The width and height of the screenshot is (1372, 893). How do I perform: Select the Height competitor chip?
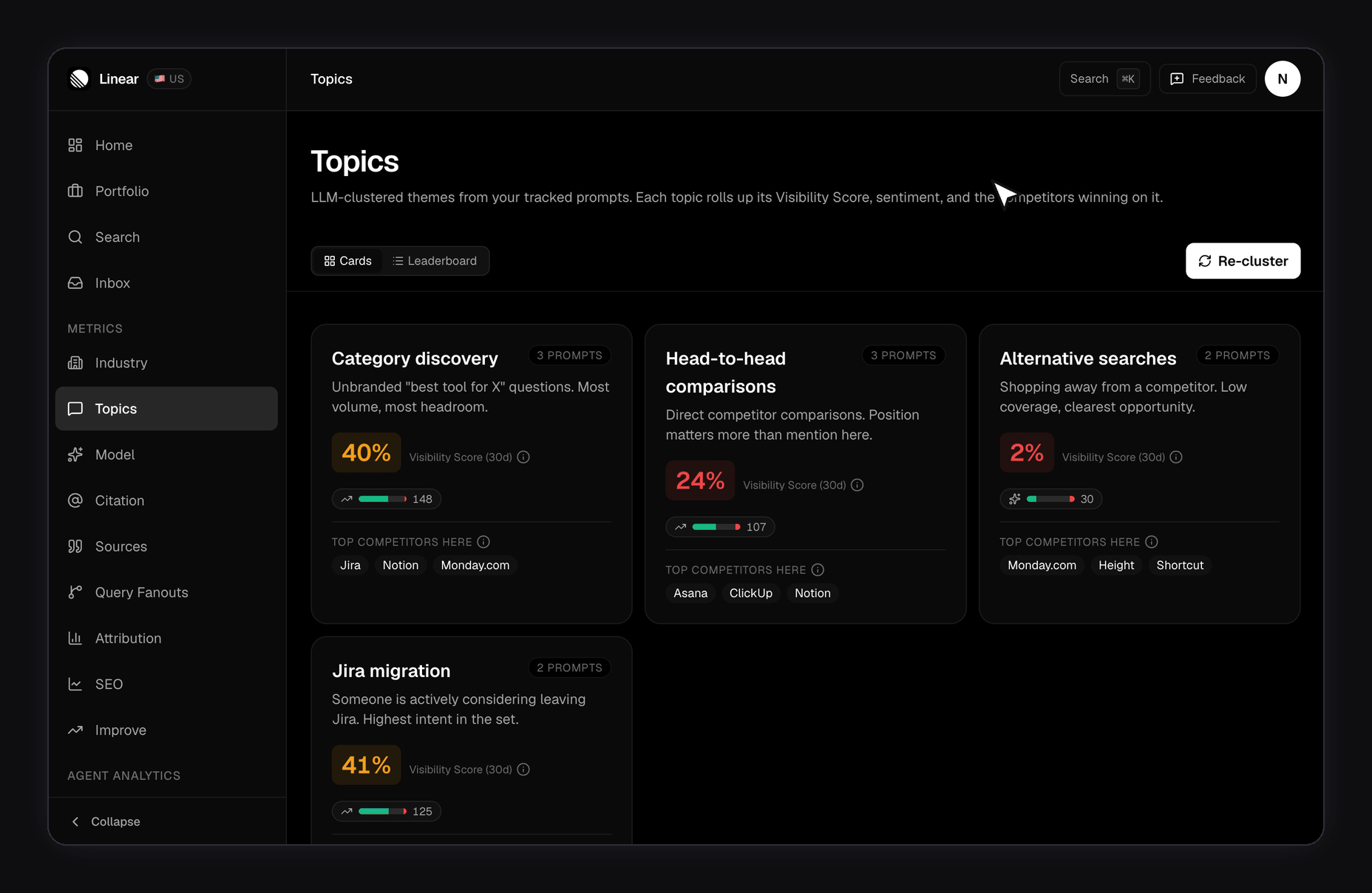click(x=1116, y=565)
